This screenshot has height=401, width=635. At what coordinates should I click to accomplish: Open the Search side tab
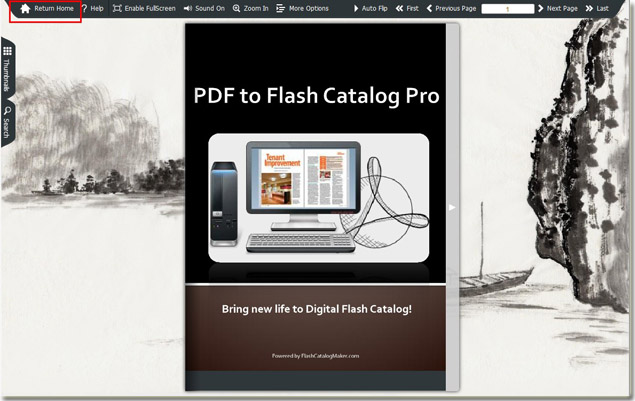pos(7,127)
